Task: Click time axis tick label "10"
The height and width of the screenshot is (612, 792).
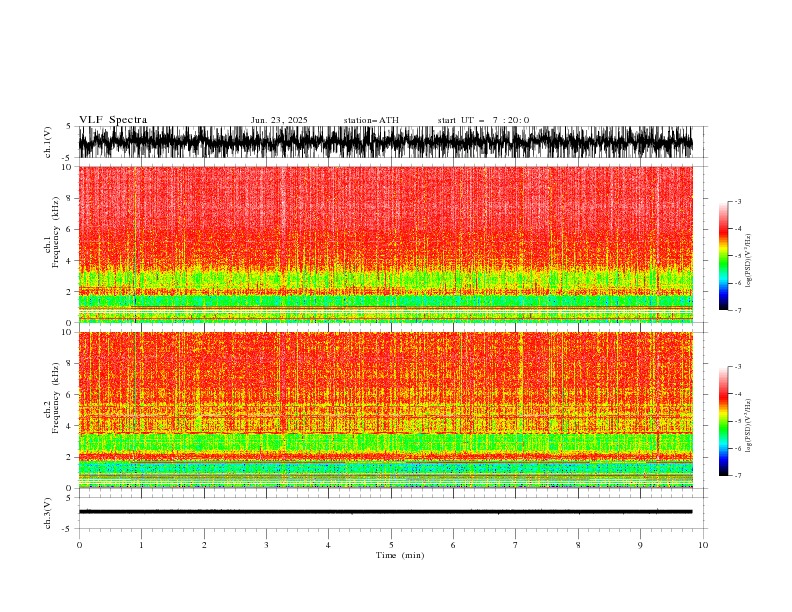Action: [x=703, y=545]
